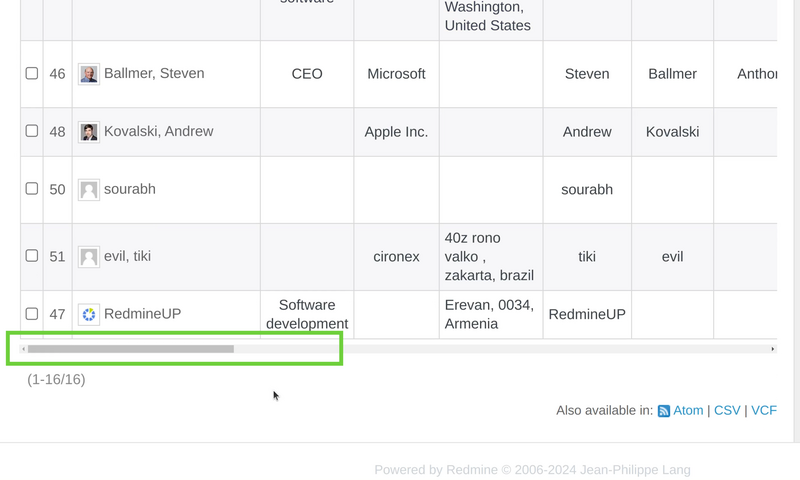Viewport: 800px width, 480px height.
Task: Click Andrew Kovalski's avatar photo
Action: (89, 132)
